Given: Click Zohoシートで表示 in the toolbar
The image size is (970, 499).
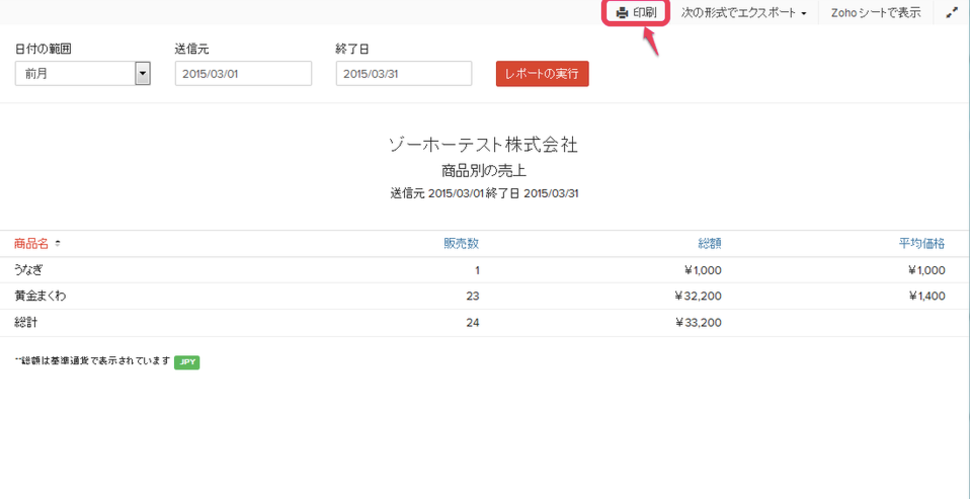Looking at the screenshot, I should pos(875,13).
